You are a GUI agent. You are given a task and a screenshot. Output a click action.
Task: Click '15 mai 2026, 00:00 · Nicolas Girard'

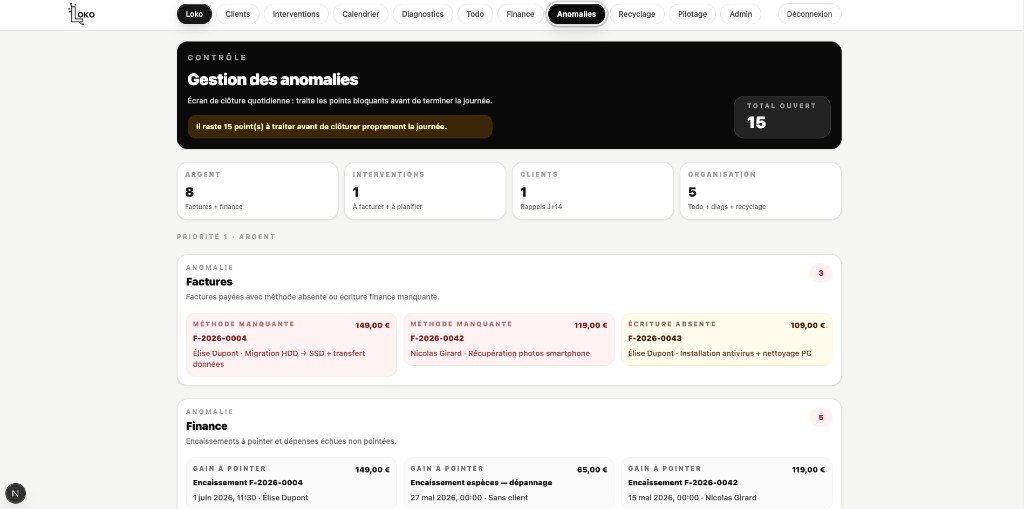coord(692,498)
